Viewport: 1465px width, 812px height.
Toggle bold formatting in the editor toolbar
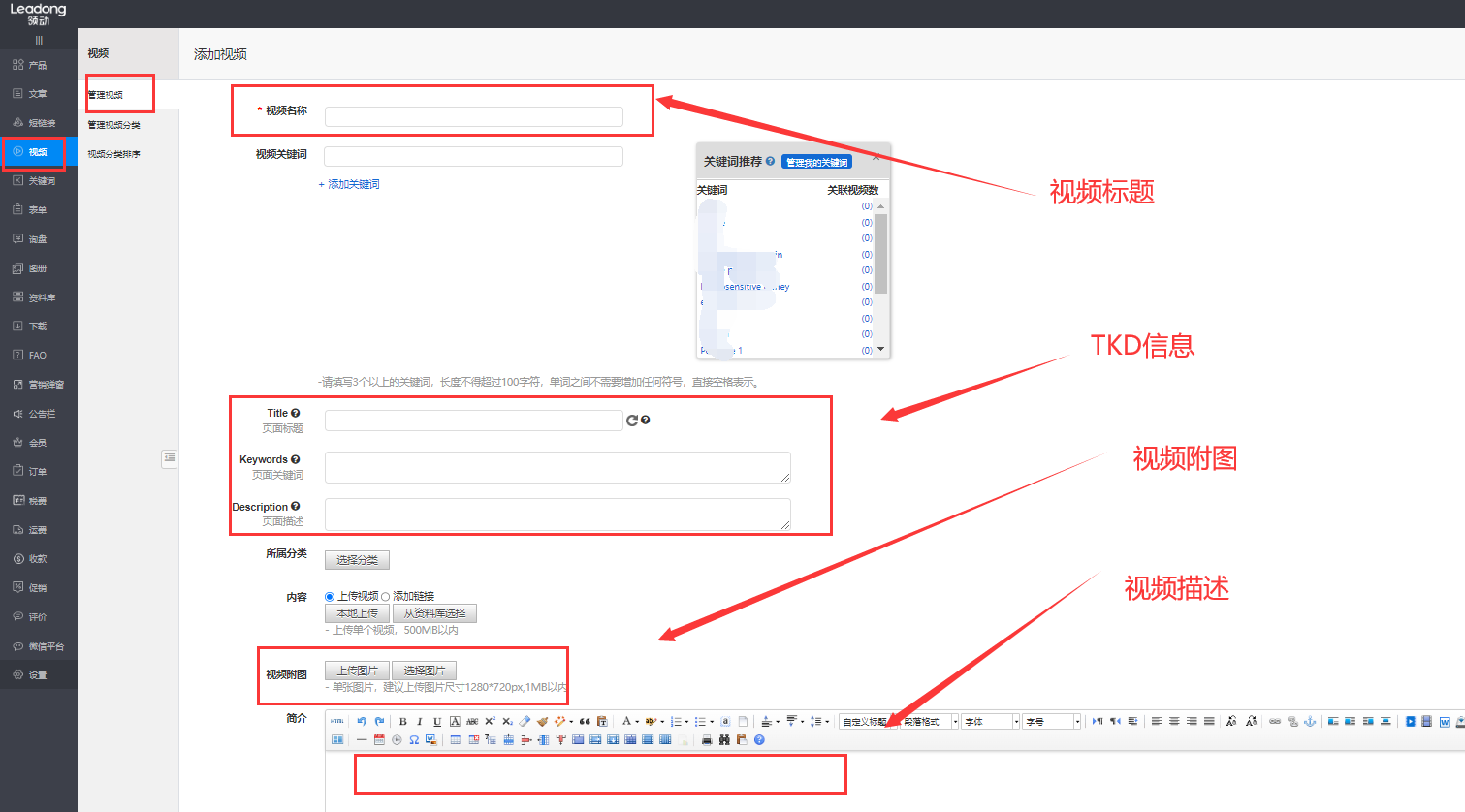pos(403,722)
